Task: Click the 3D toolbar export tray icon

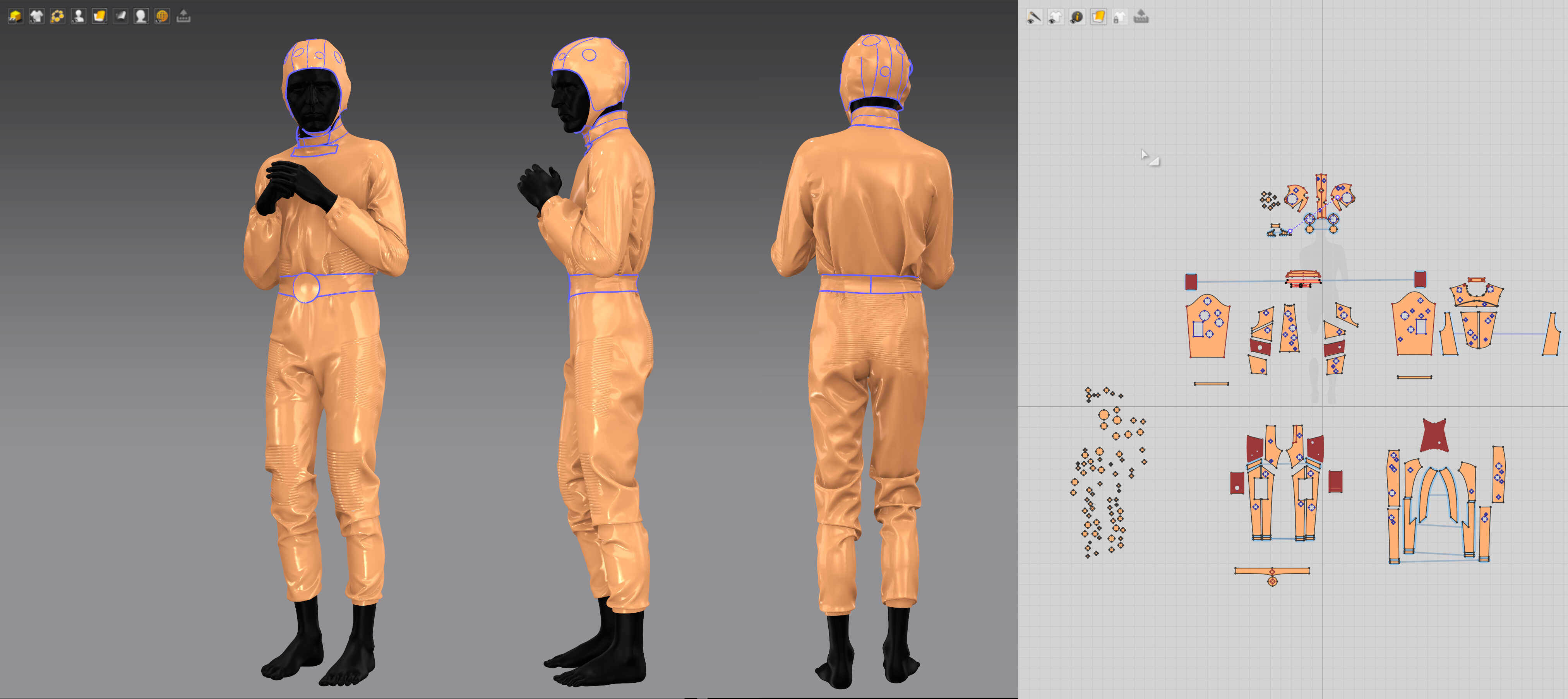Action: [x=183, y=16]
